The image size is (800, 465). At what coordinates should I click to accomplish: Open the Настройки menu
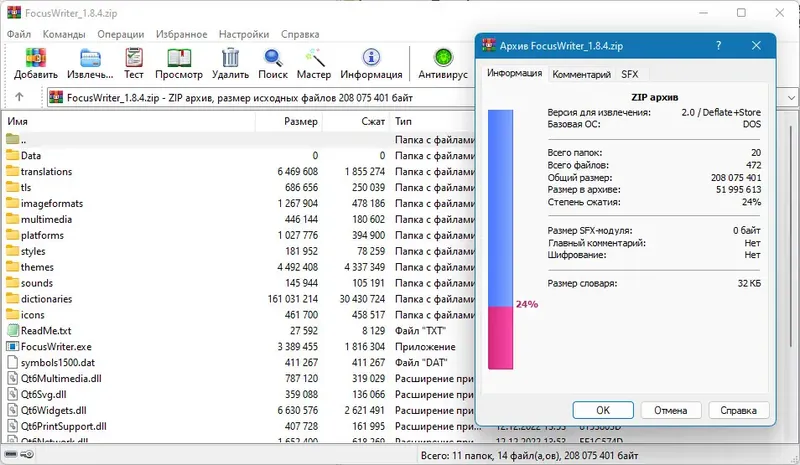click(244, 34)
